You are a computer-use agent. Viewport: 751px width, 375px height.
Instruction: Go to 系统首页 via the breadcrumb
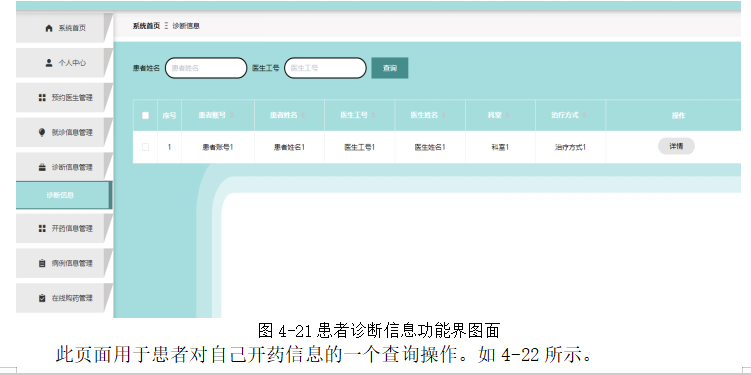click(x=146, y=26)
